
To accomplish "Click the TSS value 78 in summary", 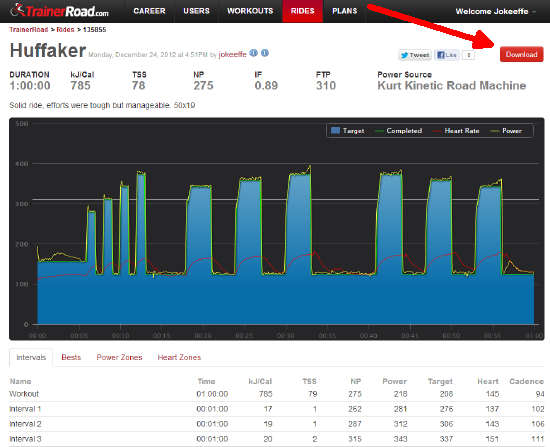I will tap(139, 86).
